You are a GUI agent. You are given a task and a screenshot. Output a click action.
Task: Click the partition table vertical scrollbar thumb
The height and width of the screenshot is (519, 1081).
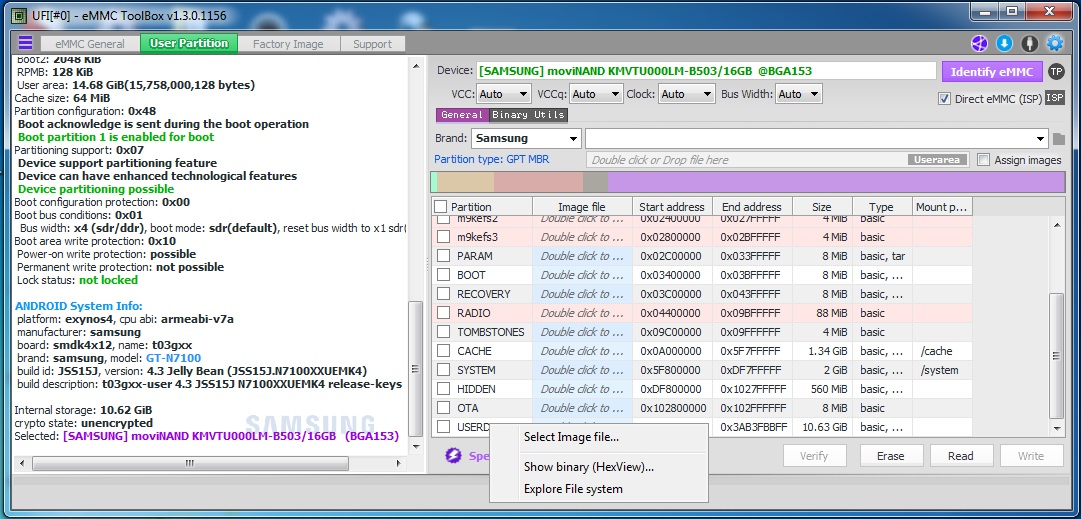pyautogui.click(x=1056, y=356)
